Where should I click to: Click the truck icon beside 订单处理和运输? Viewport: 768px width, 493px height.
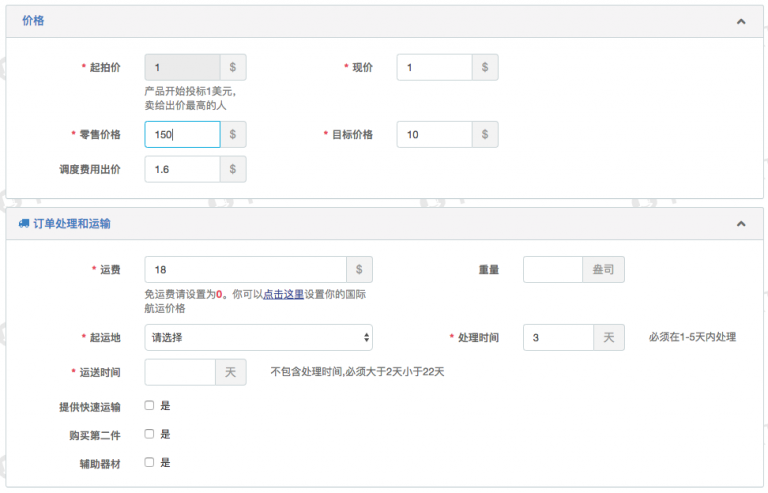pos(24,224)
